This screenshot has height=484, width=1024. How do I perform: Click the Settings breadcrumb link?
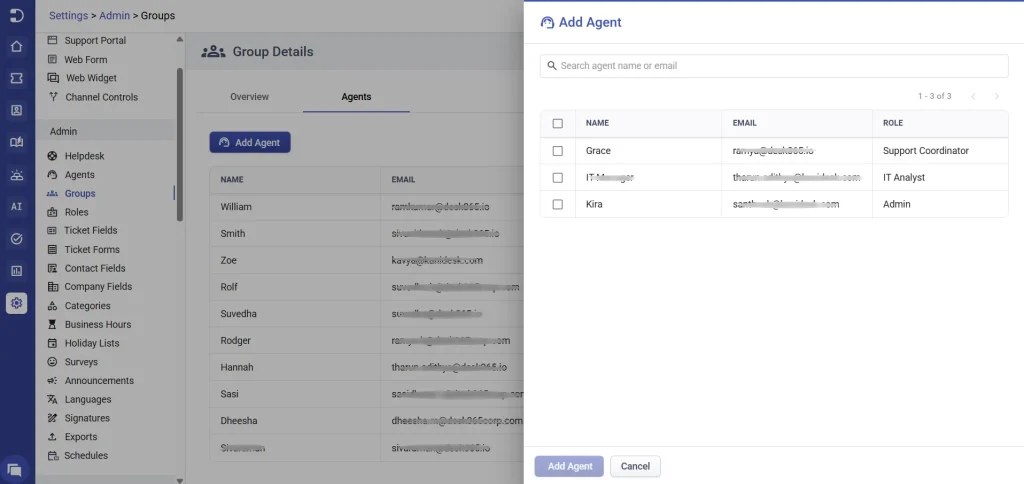[69, 16]
